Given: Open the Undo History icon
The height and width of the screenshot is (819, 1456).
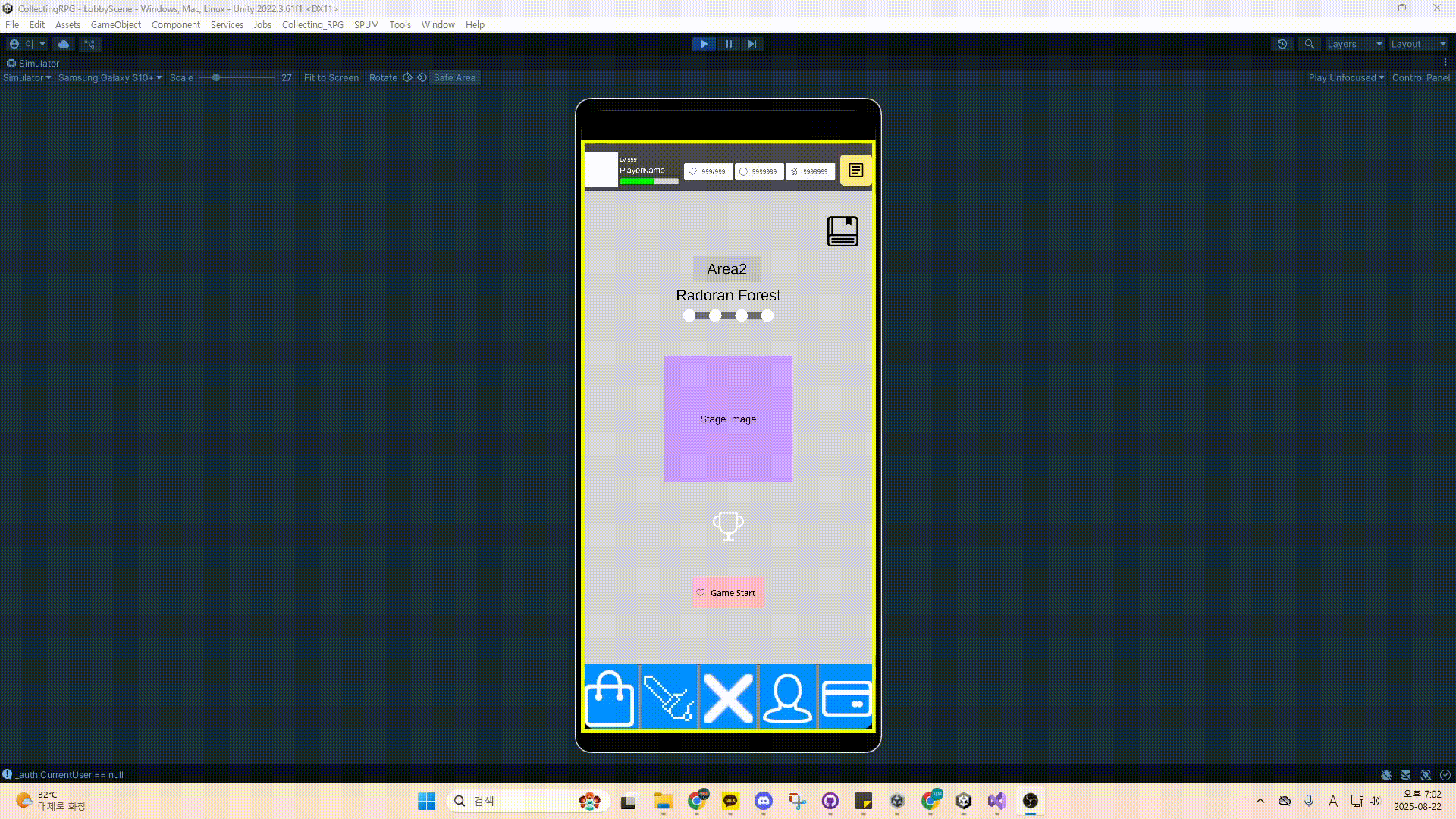Looking at the screenshot, I should click(x=1282, y=44).
